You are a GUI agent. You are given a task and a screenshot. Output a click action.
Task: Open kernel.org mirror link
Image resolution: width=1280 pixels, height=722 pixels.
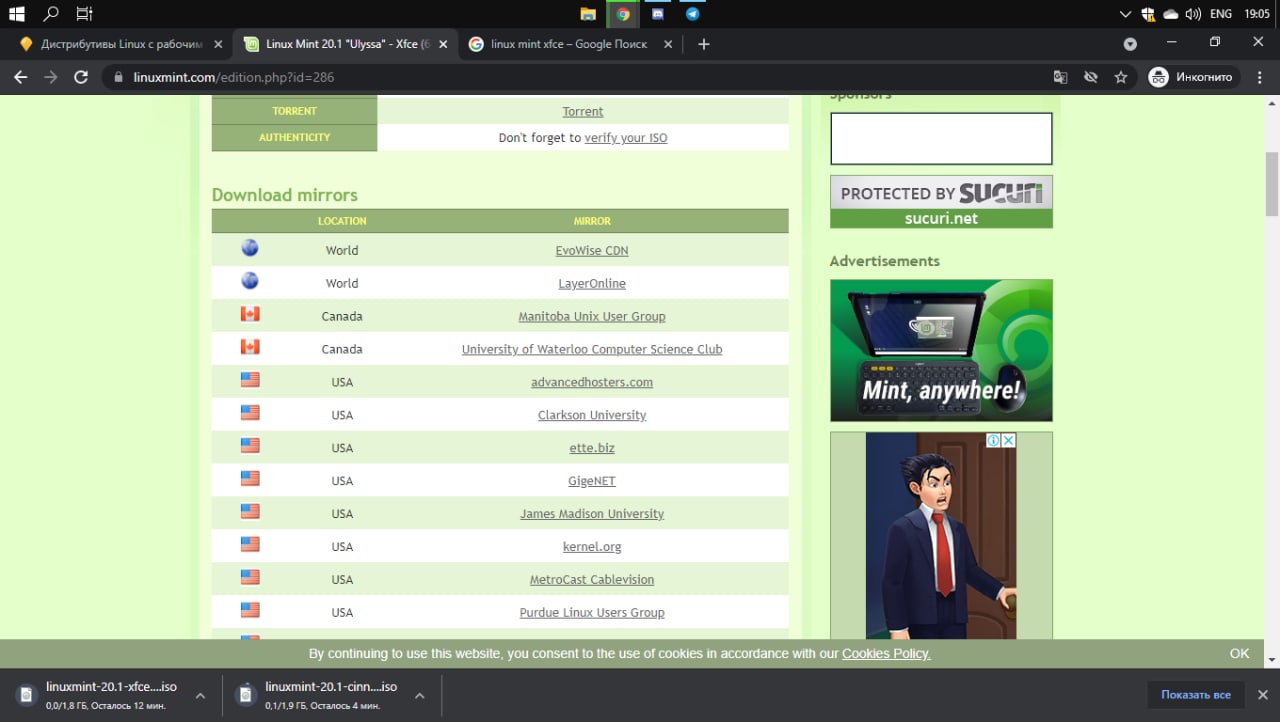[x=592, y=547]
